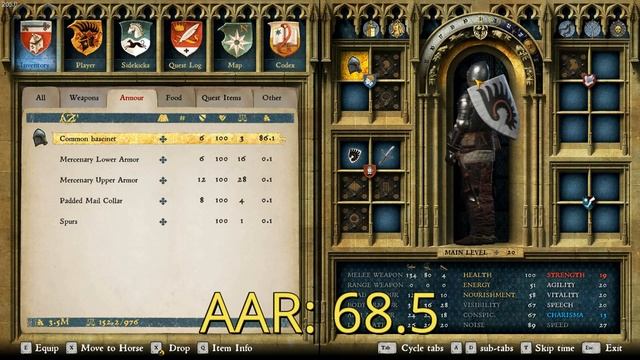Click the armored character preview
This screenshot has width=640, height=360.
(482, 153)
